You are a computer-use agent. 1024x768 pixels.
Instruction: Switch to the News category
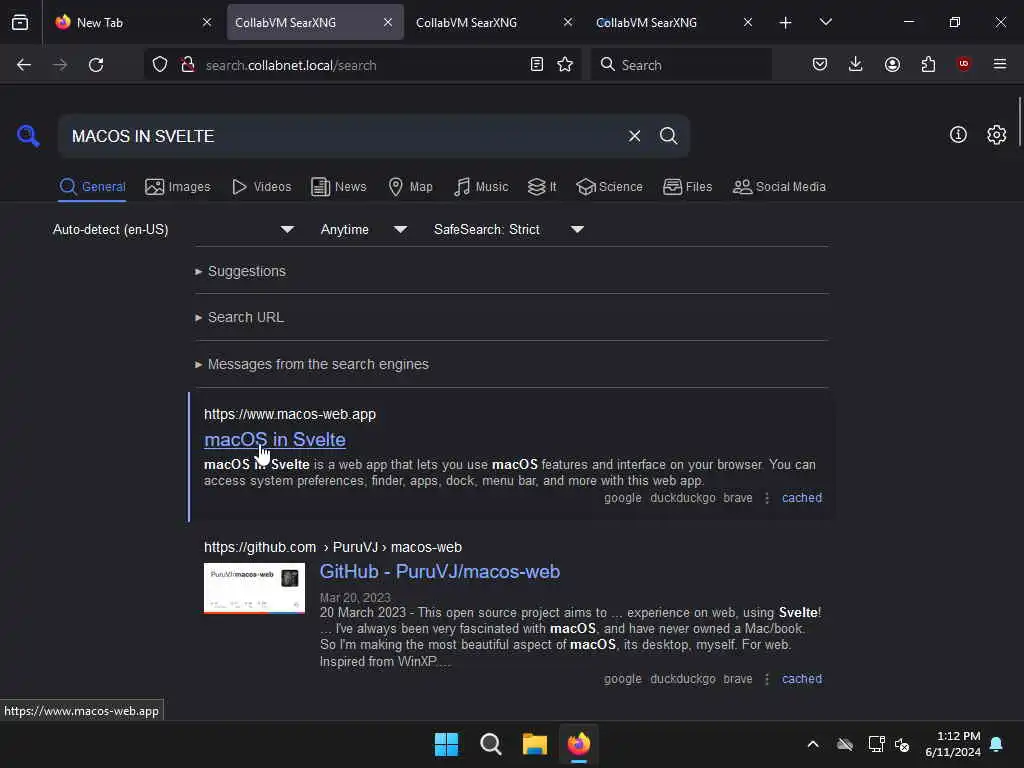(x=339, y=187)
